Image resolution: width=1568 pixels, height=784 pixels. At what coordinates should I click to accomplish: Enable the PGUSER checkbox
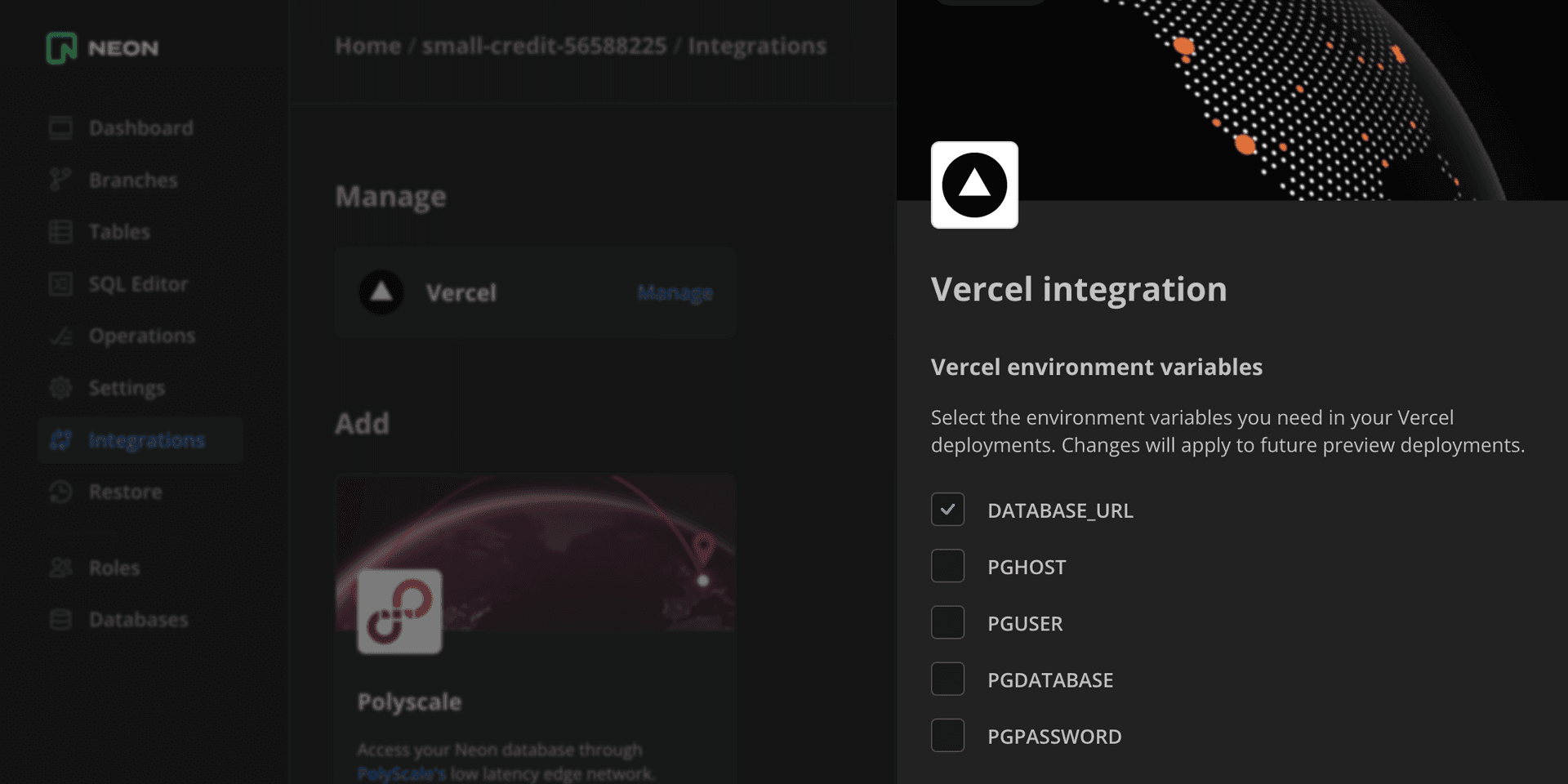947,622
